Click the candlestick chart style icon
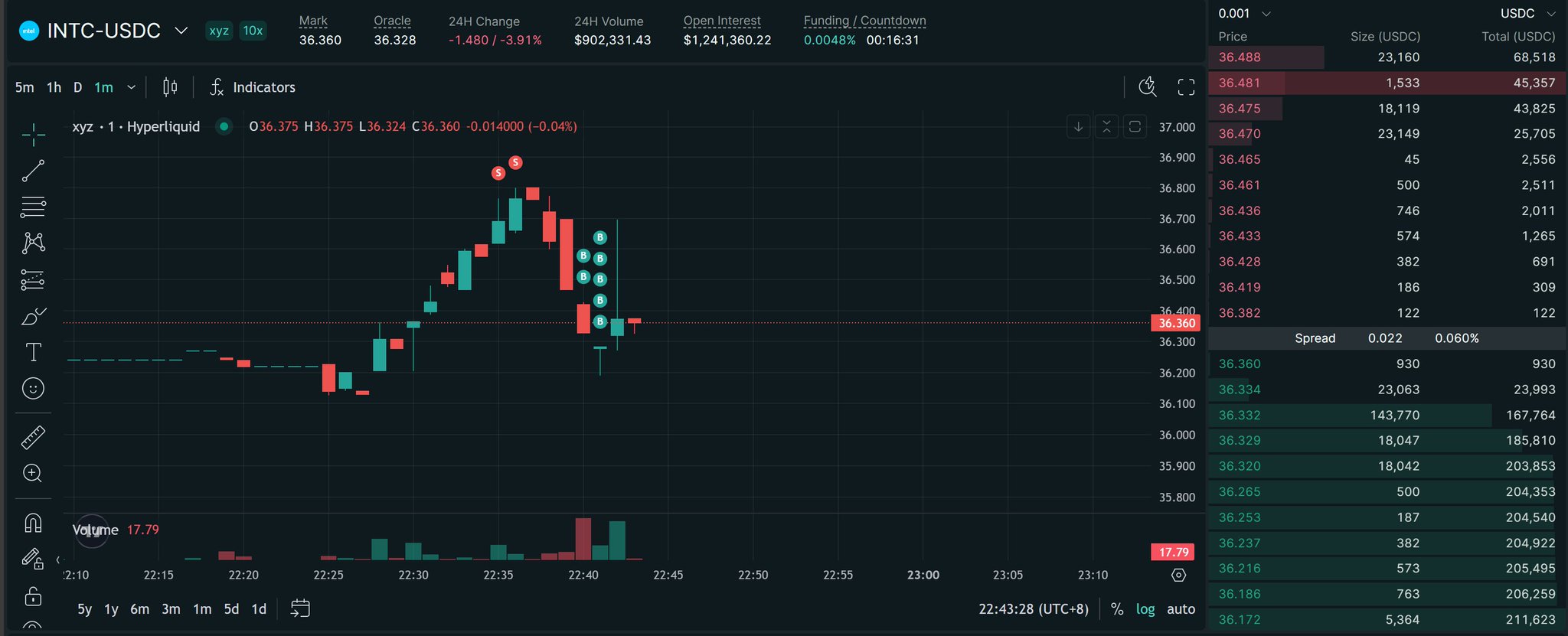The image size is (1568, 636). (x=170, y=87)
